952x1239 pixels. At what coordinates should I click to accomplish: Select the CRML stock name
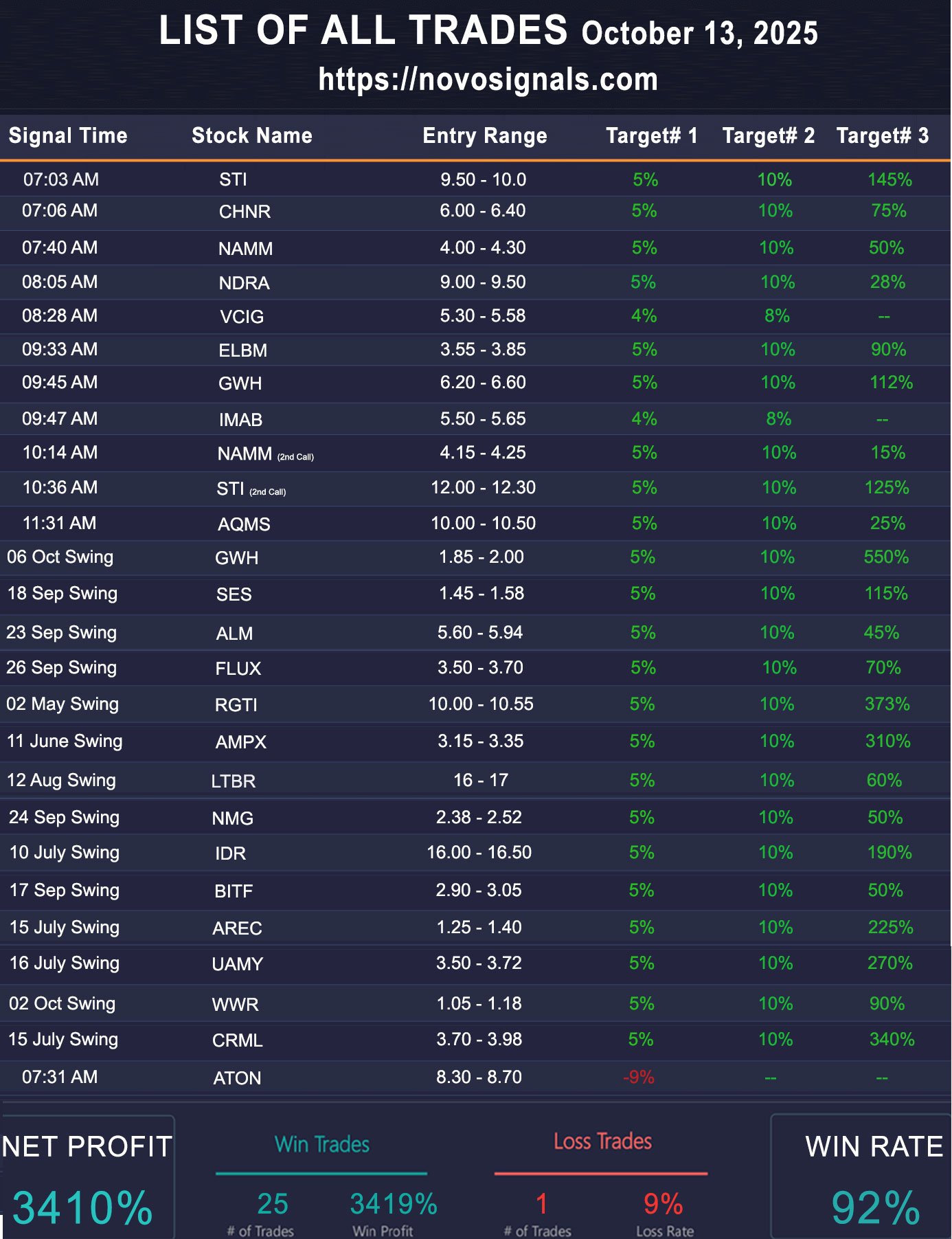pyautogui.click(x=237, y=1040)
